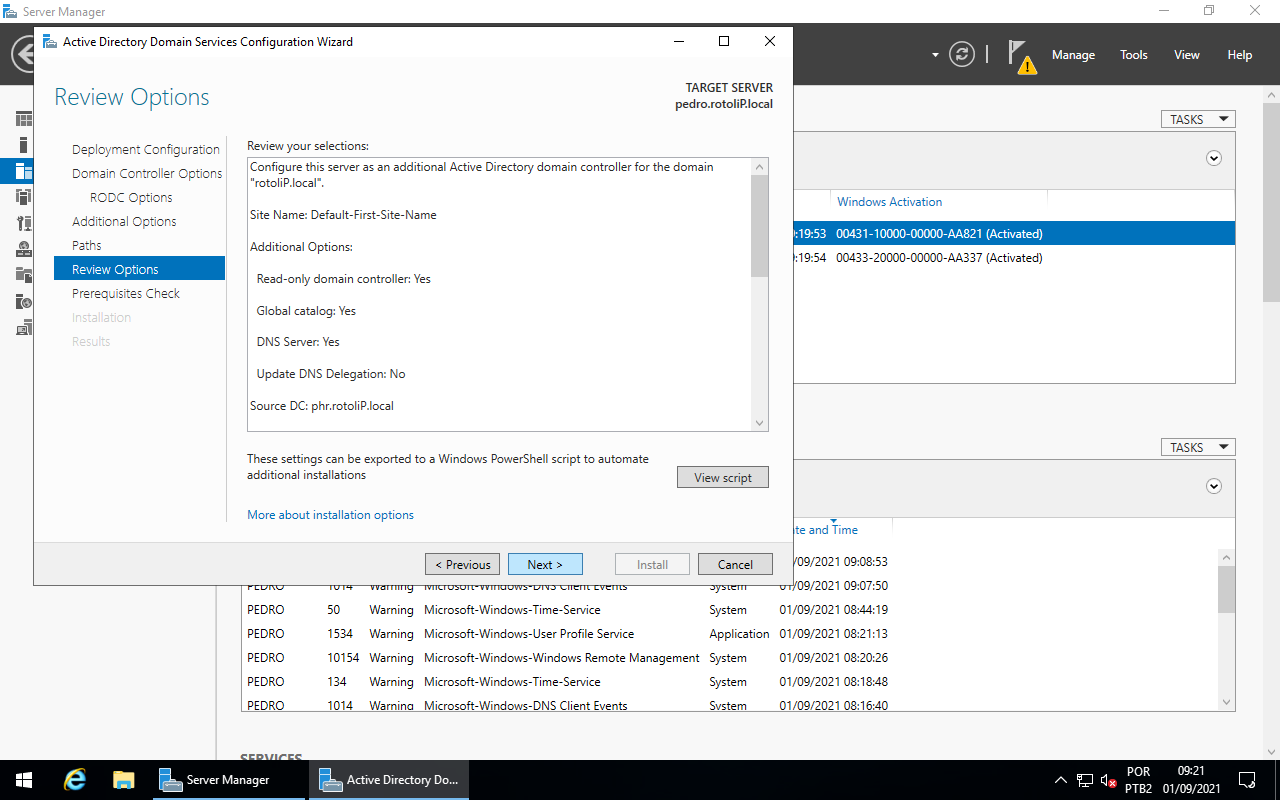The image size is (1280, 800).
Task: Click the review selections scrollbar down arrow
Action: click(x=759, y=421)
